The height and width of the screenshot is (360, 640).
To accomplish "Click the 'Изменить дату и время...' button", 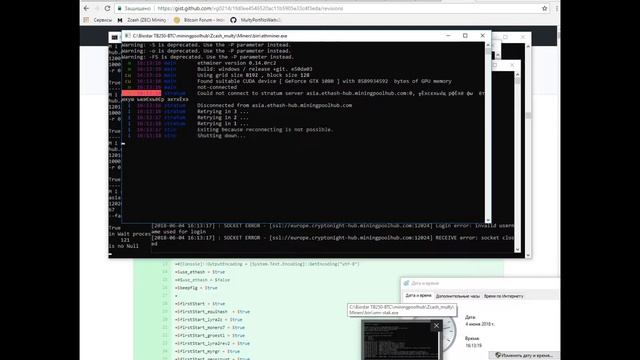I will click(x=524, y=355).
